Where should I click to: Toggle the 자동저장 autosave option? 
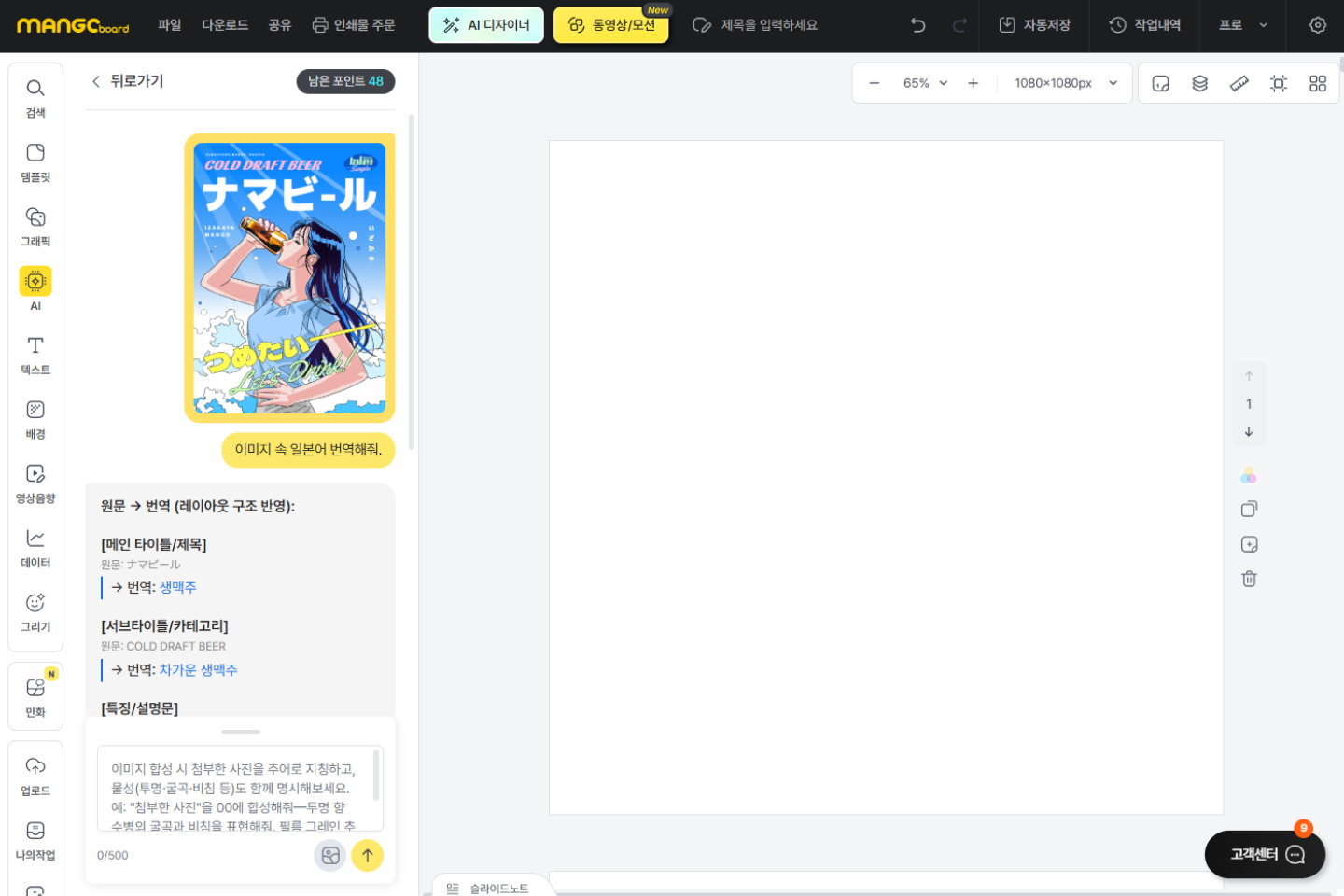coord(1034,25)
